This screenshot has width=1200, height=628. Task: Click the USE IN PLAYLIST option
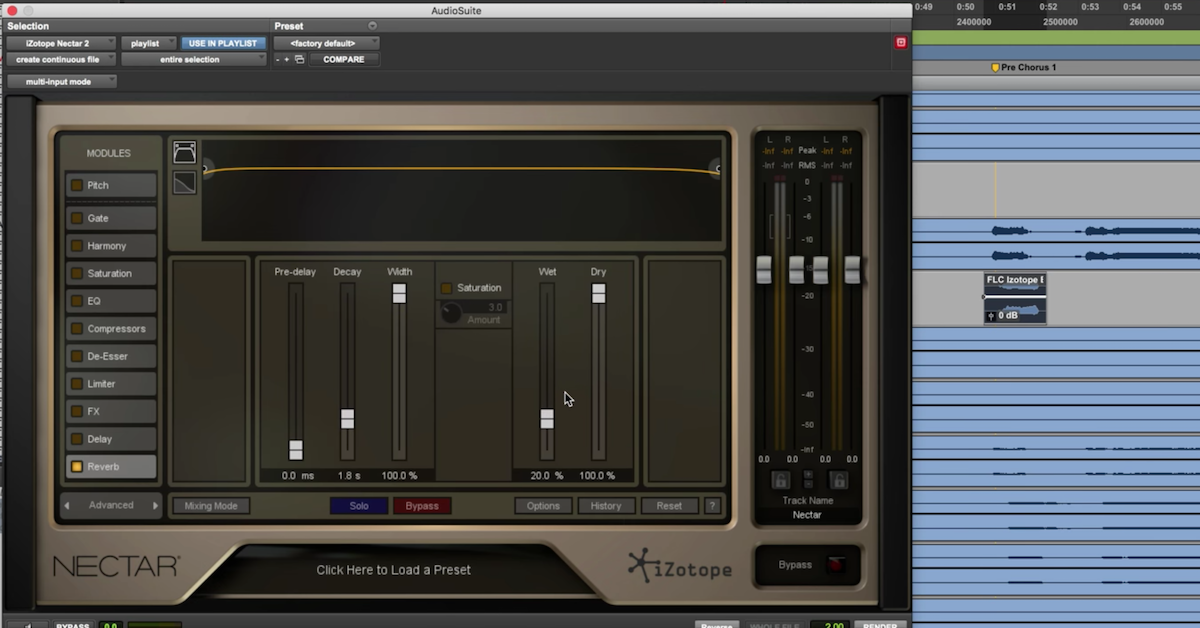coord(223,43)
